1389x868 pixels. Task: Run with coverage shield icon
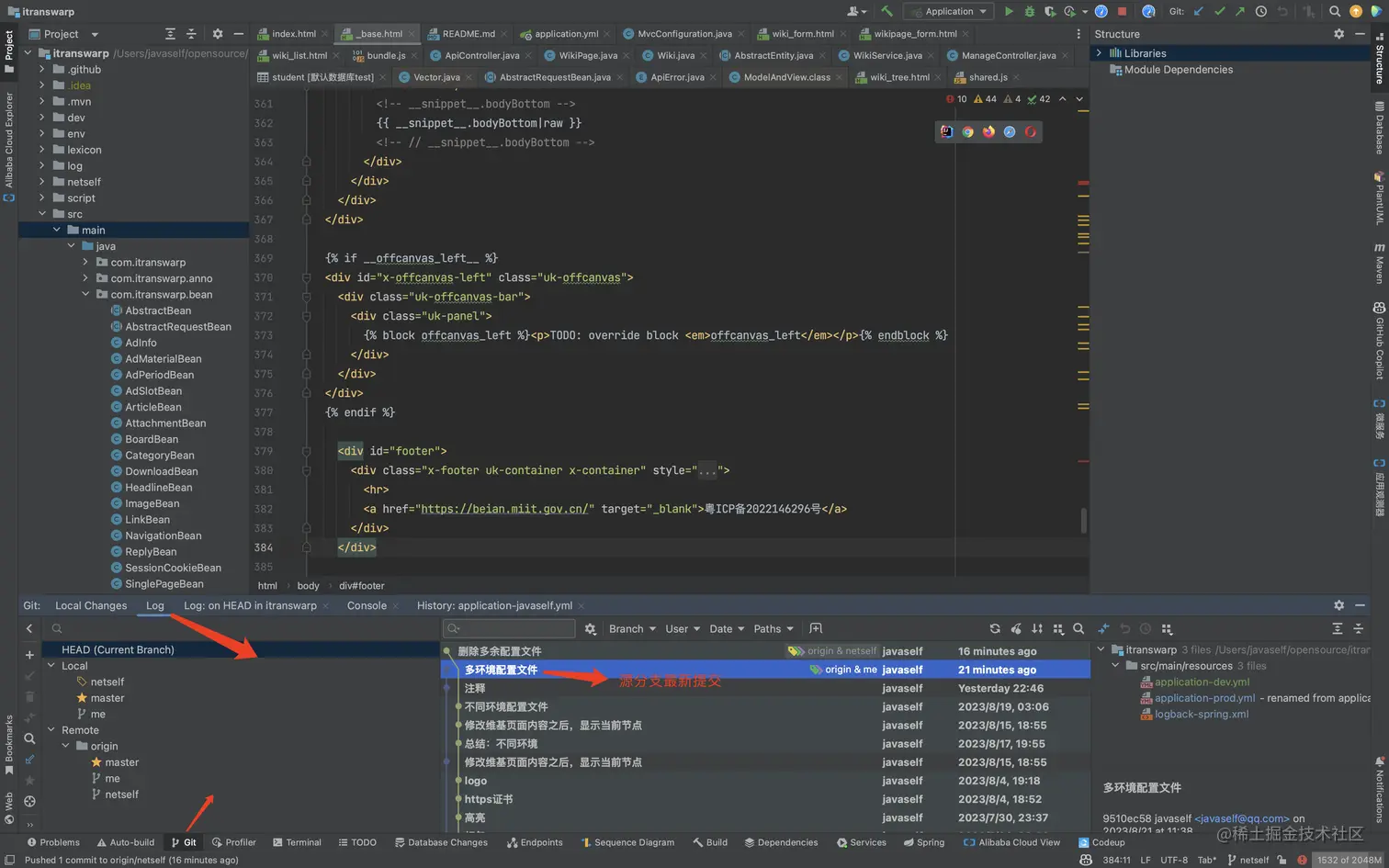pos(1049,11)
